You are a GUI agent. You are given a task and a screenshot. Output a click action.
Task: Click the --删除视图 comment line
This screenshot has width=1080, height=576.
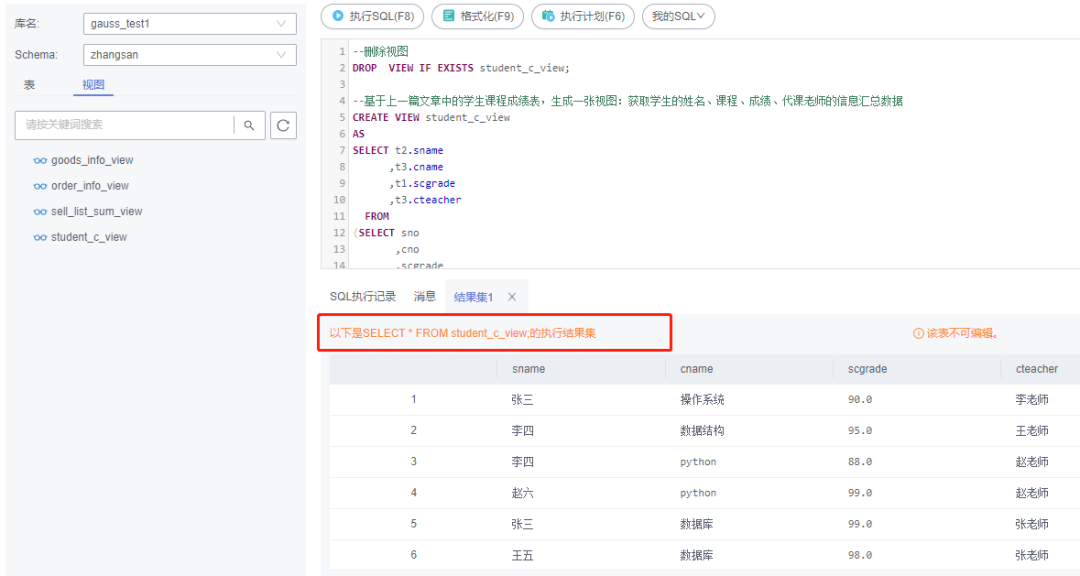380,51
